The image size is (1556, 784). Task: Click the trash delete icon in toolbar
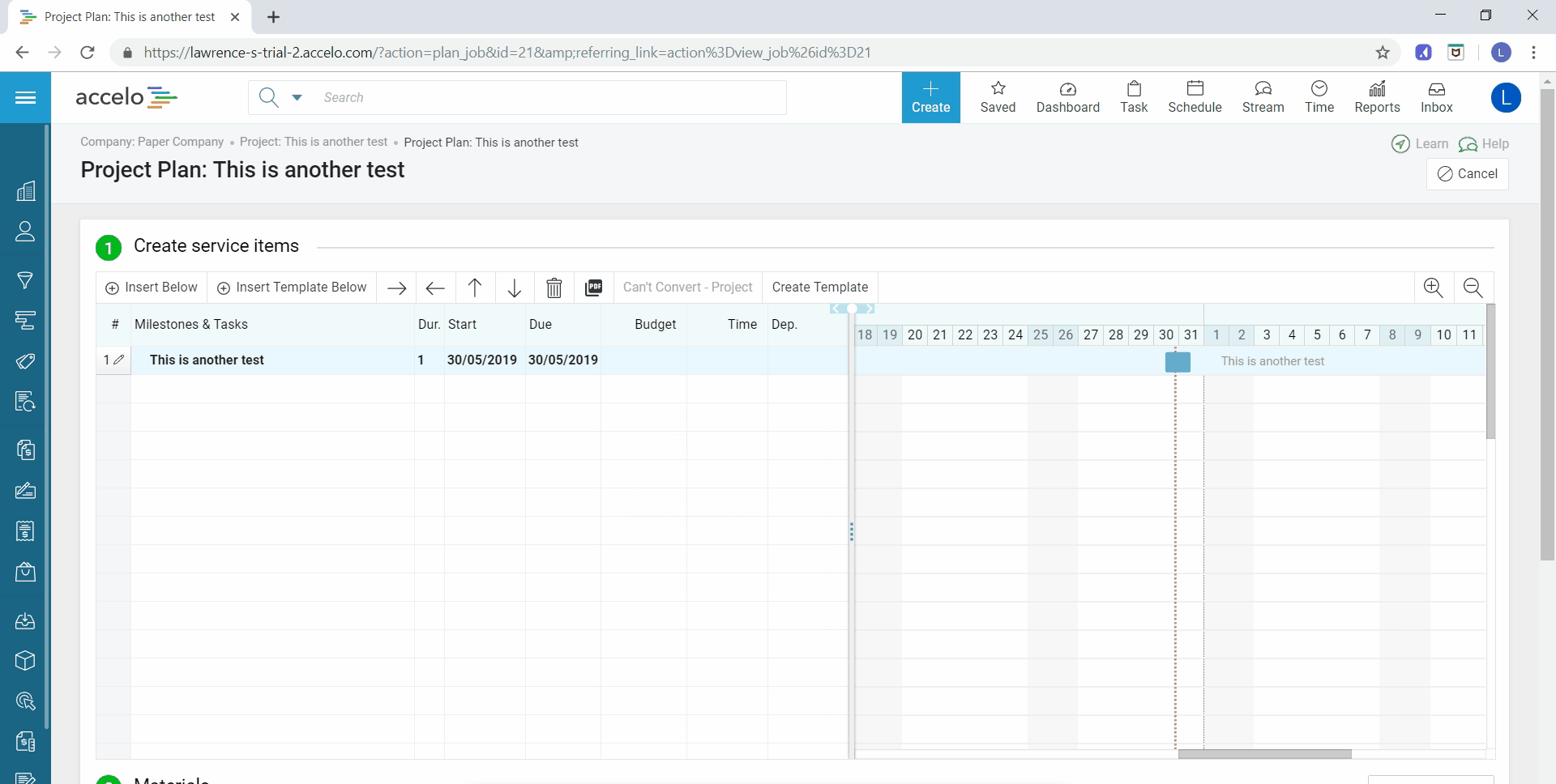pos(554,288)
